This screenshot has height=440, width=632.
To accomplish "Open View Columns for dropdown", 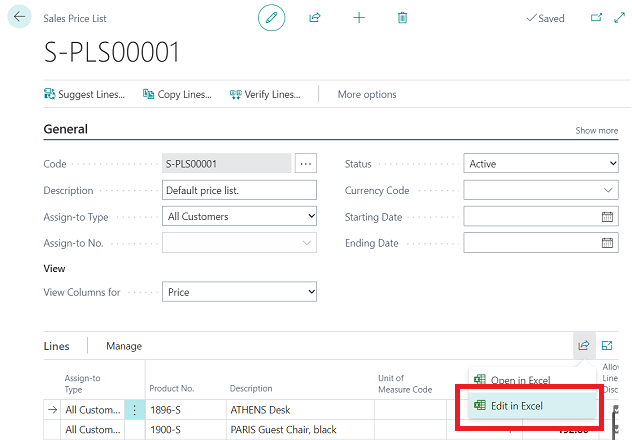I will pos(239,292).
